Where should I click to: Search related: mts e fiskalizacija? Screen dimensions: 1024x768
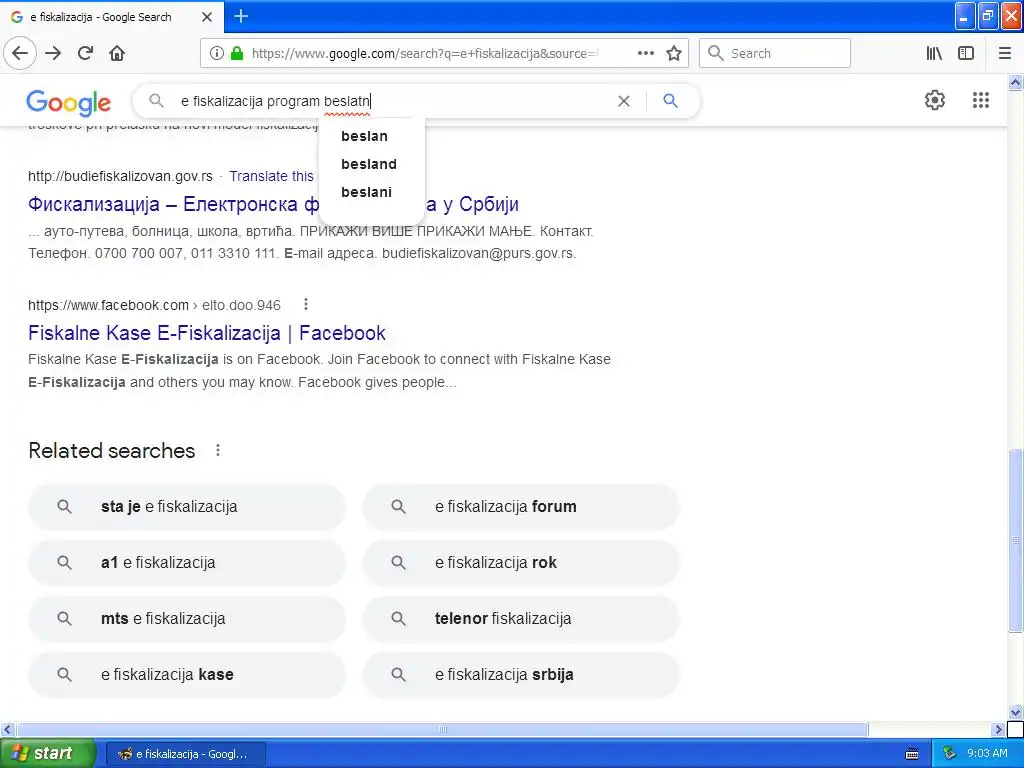(186, 618)
